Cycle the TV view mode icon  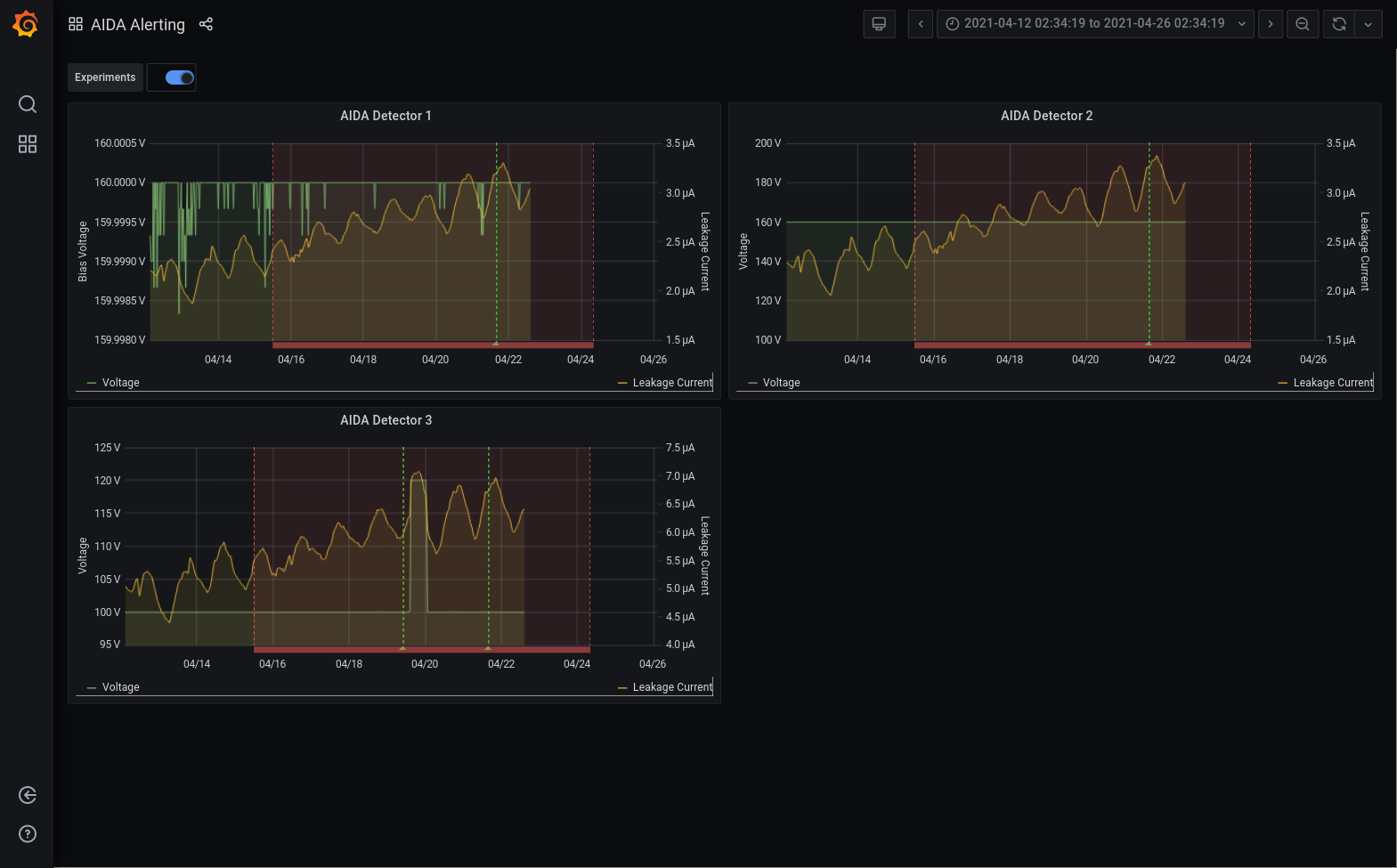(x=879, y=24)
